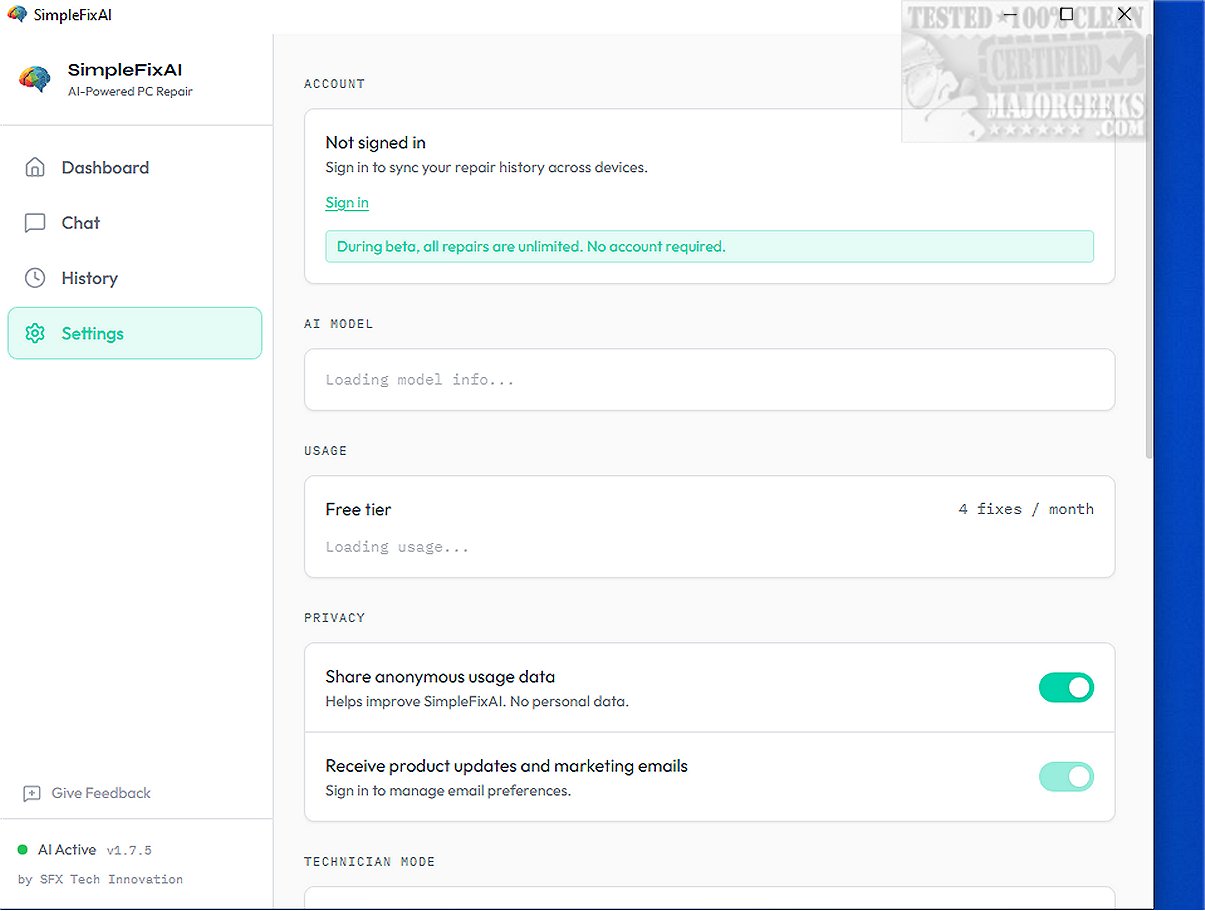Viewport: 1205px width, 911px height.
Task: Click the title bar SimpleFixAI app icon
Action: coord(16,14)
